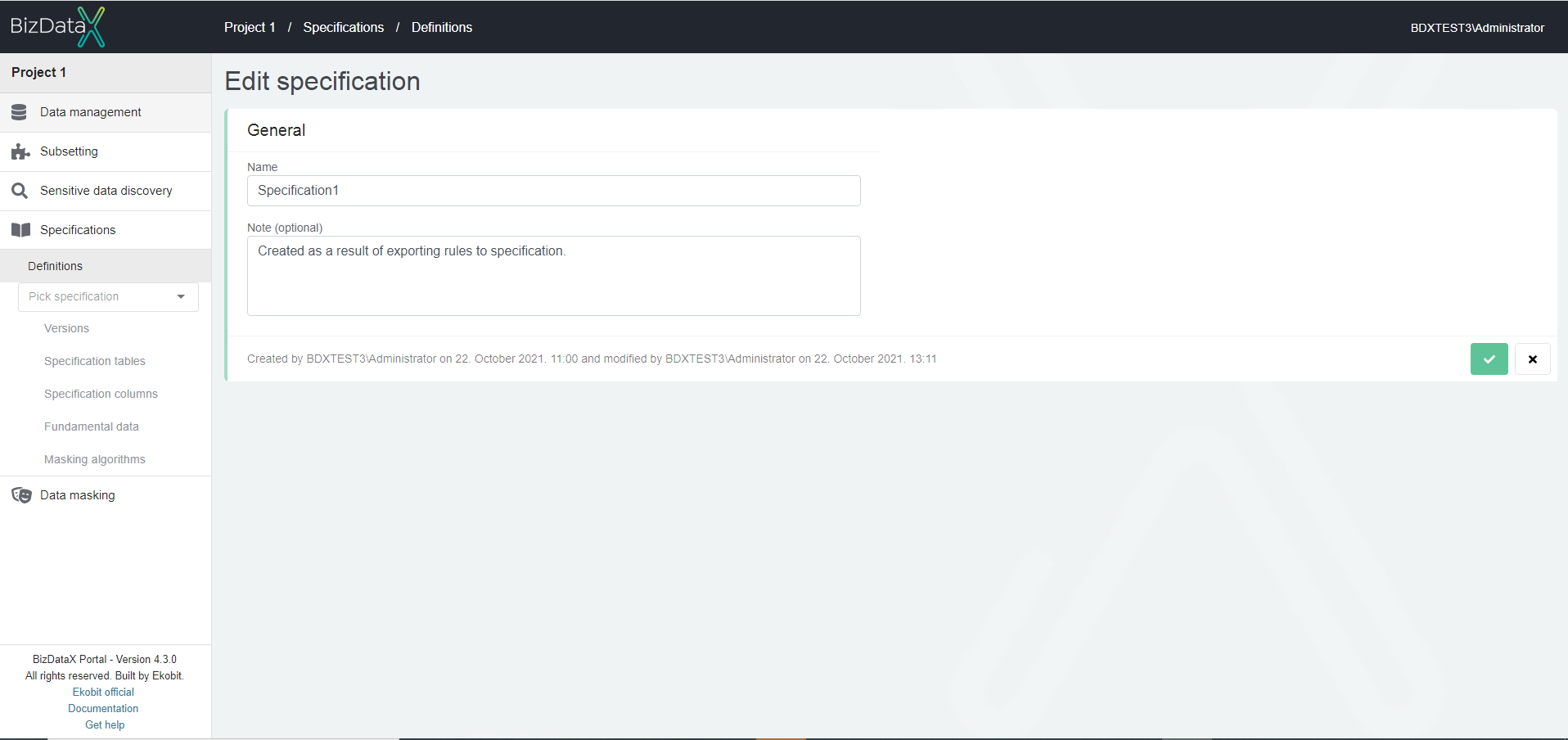Click the Subsetting puzzle icon
1568x740 pixels.
tap(20, 151)
